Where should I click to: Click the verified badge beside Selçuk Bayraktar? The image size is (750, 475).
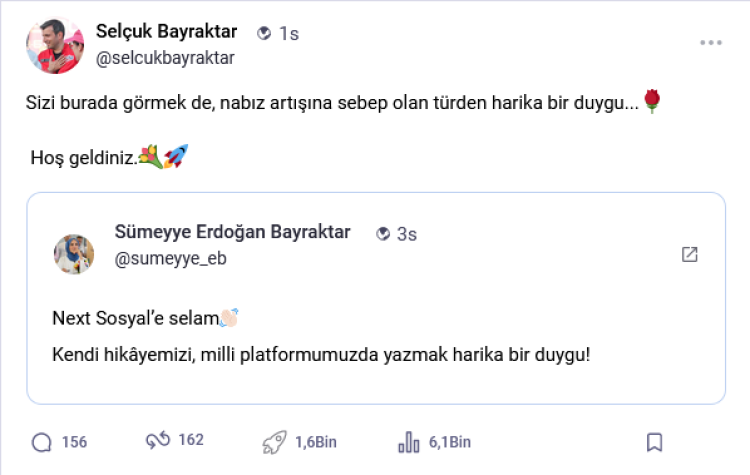click(264, 33)
